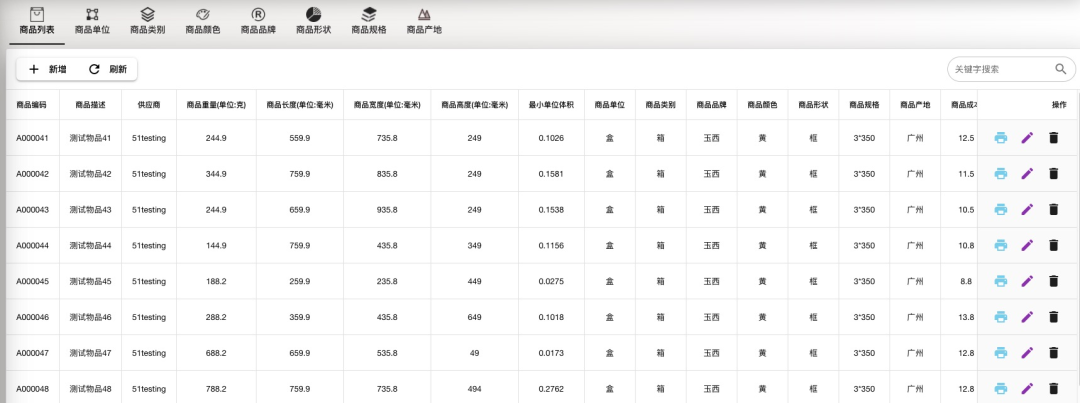Go to 商品品牌 tab

coord(258,22)
